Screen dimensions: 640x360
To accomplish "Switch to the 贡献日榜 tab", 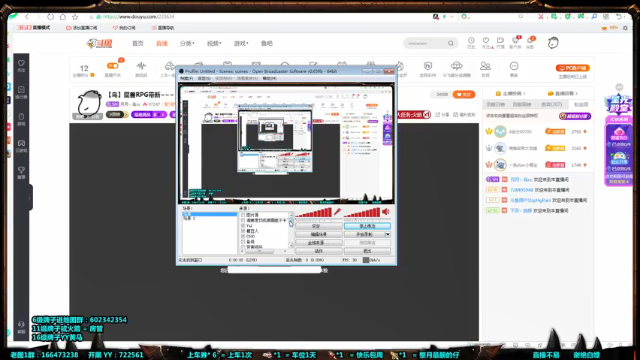I will tap(496, 104).
